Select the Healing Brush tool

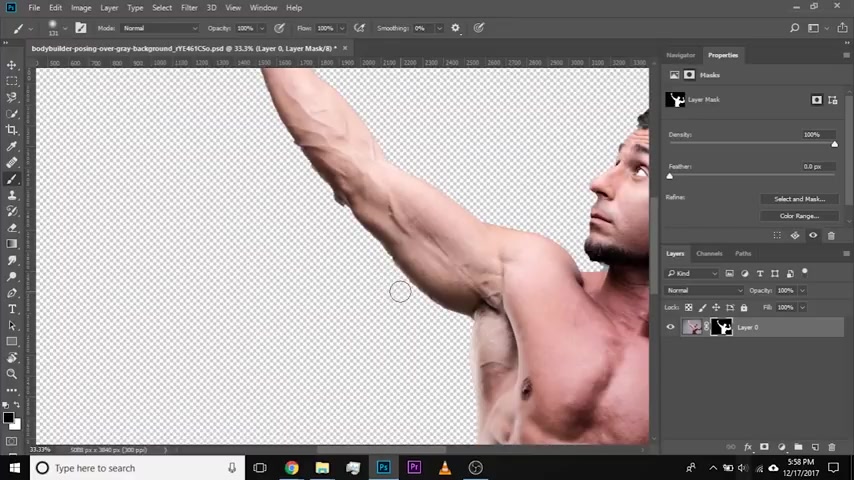coord(11,162)
